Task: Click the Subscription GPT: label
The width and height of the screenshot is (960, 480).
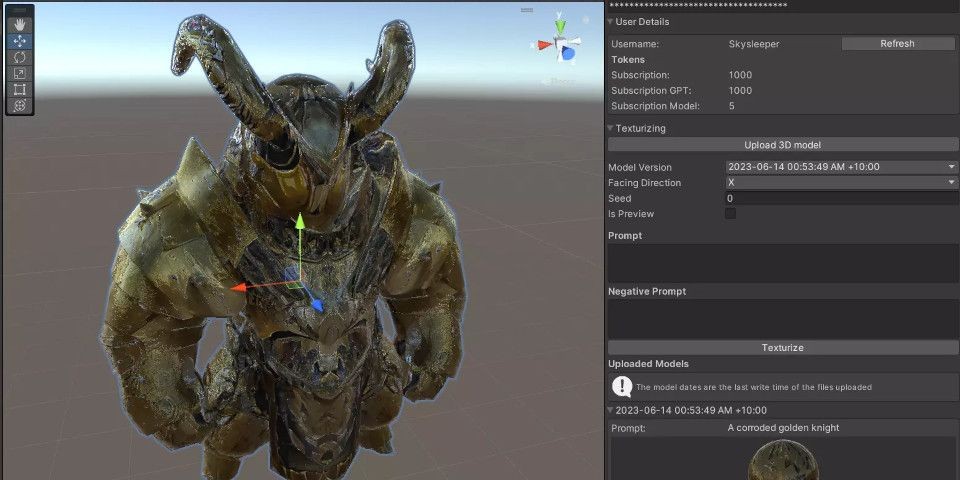Action: click(651, 91)
